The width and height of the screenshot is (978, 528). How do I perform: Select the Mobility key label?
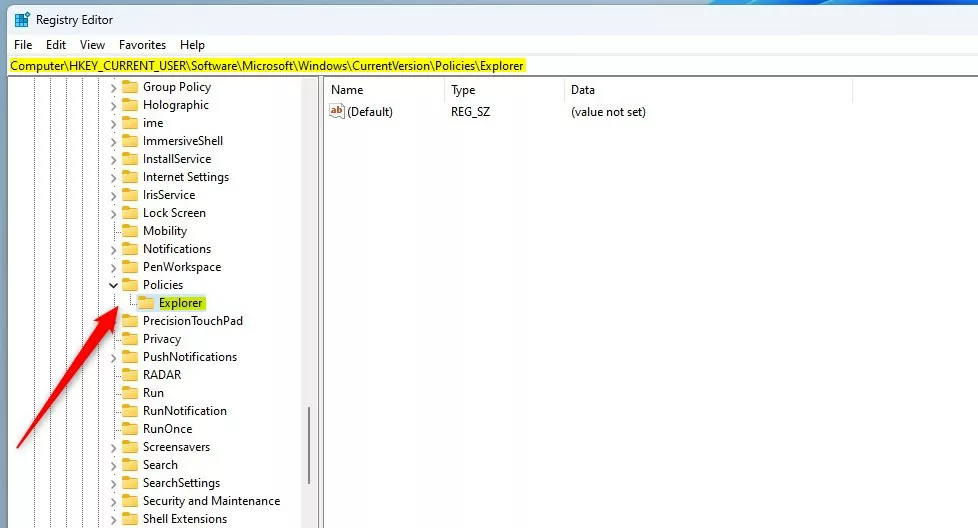(165, 231)
